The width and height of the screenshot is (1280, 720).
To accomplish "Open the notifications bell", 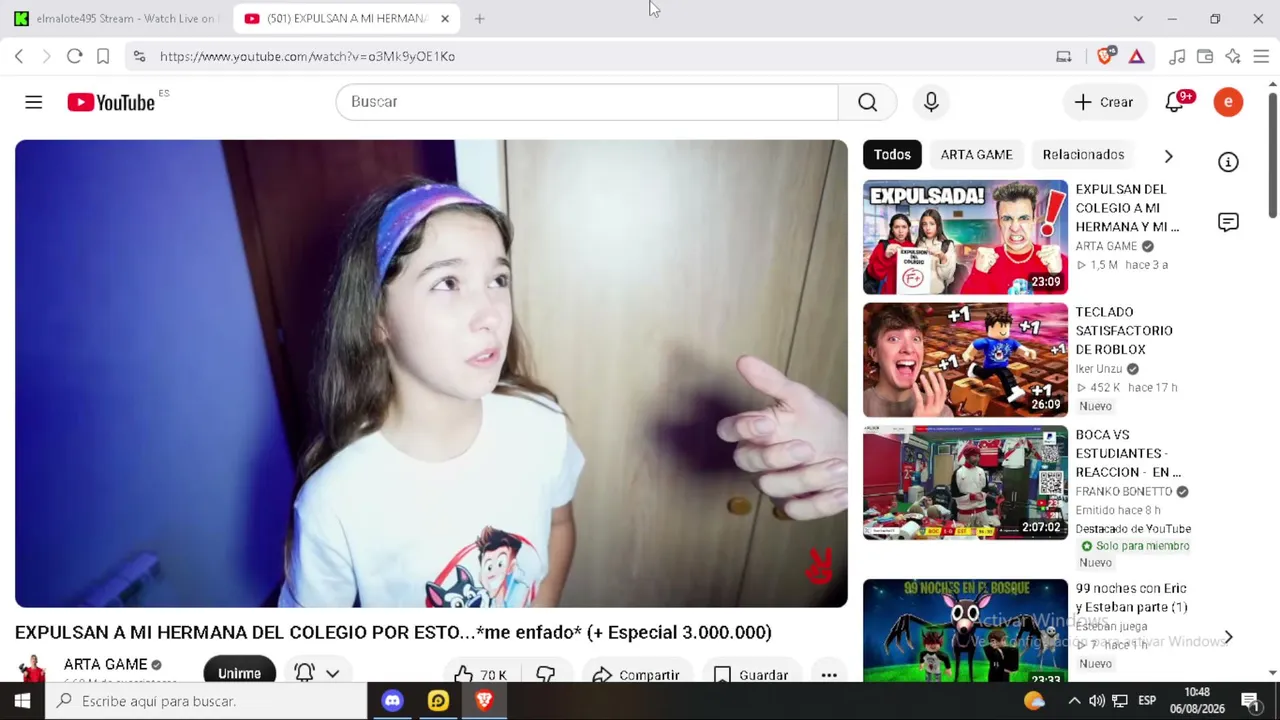I will pyautogui.click(x=1175, y=102).
